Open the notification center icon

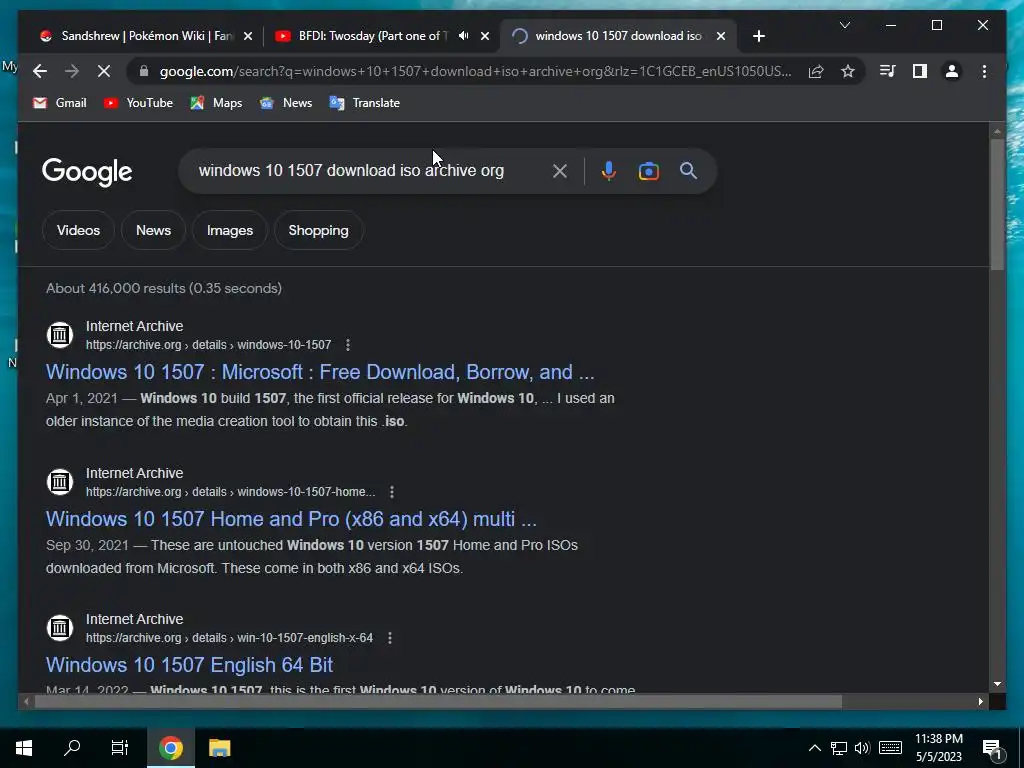(992, 748)
